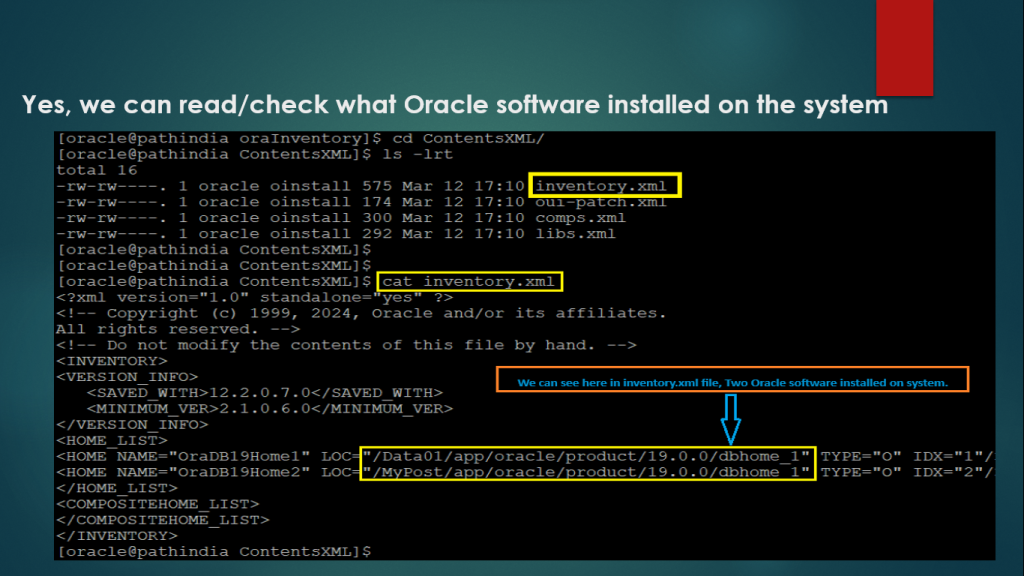This screenshot has height=576, width=1024.
Task: Click the yellow-highlighted inventory.xml filename
Action: pos(606,185)
